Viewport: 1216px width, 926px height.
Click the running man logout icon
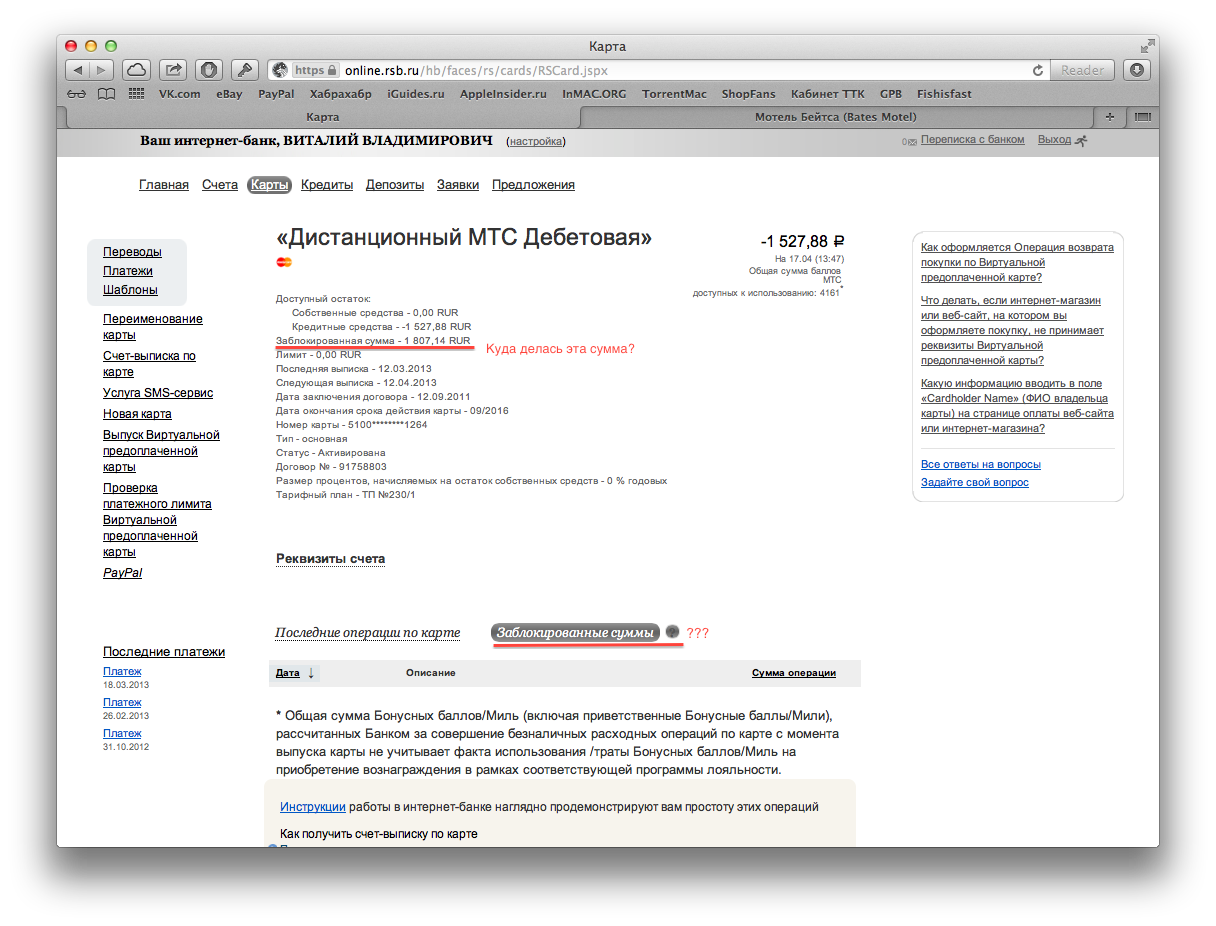click(x=1080, y=141)
